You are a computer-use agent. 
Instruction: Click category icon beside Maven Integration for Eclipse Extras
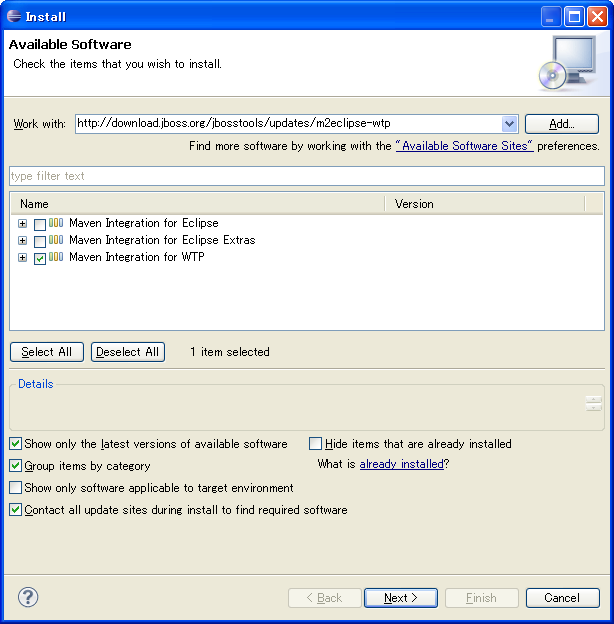click(x=56, y=240)
